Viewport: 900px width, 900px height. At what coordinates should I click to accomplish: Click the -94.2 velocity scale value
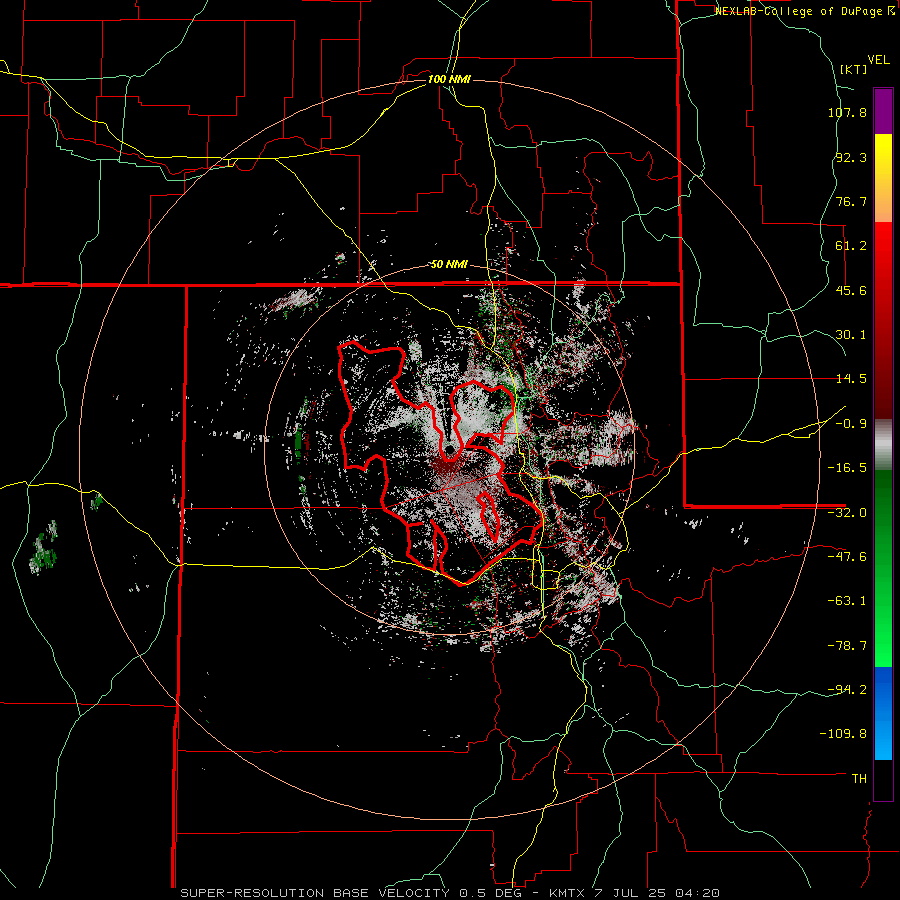[847, 689]
